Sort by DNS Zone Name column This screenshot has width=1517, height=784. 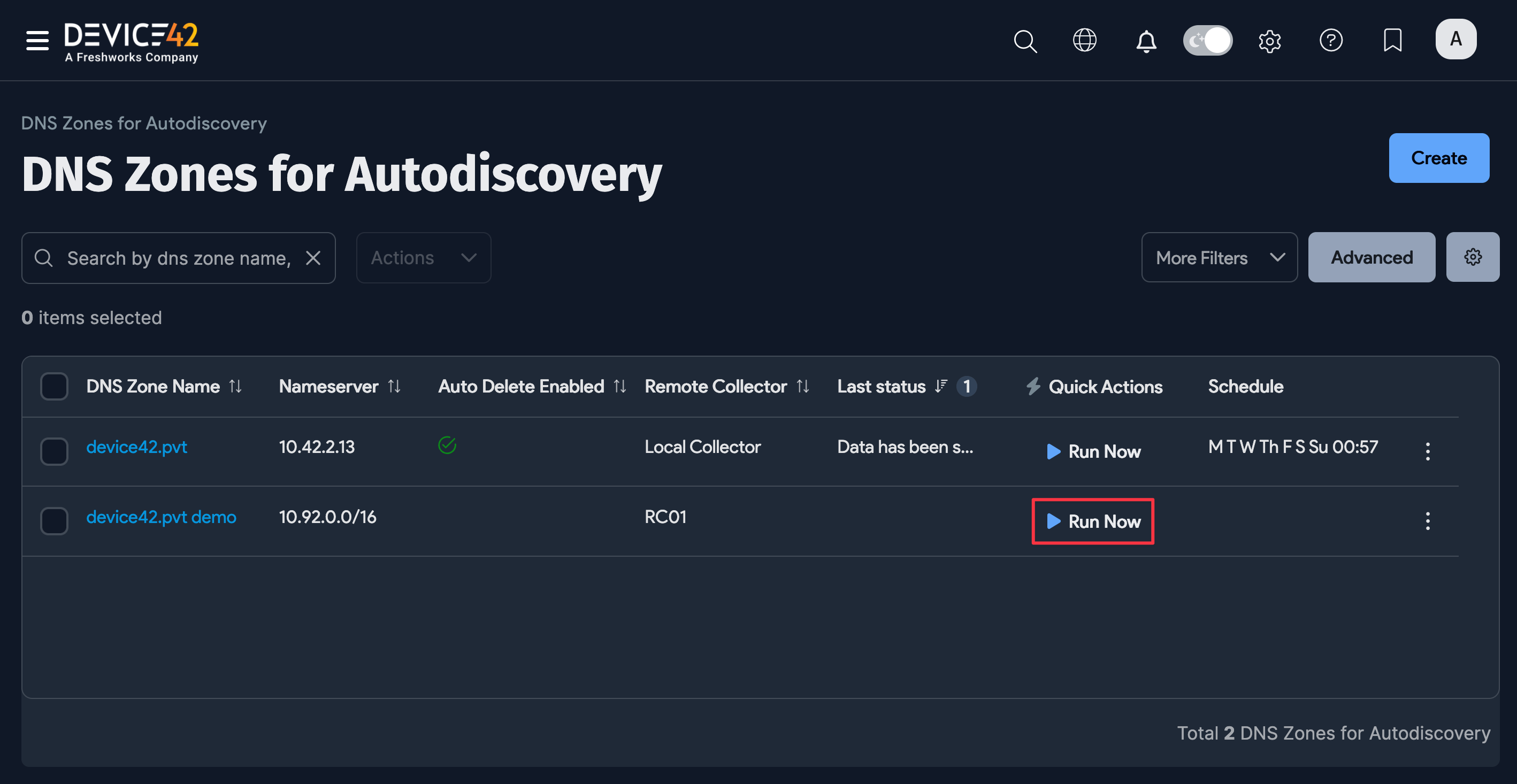click(235, 386)
